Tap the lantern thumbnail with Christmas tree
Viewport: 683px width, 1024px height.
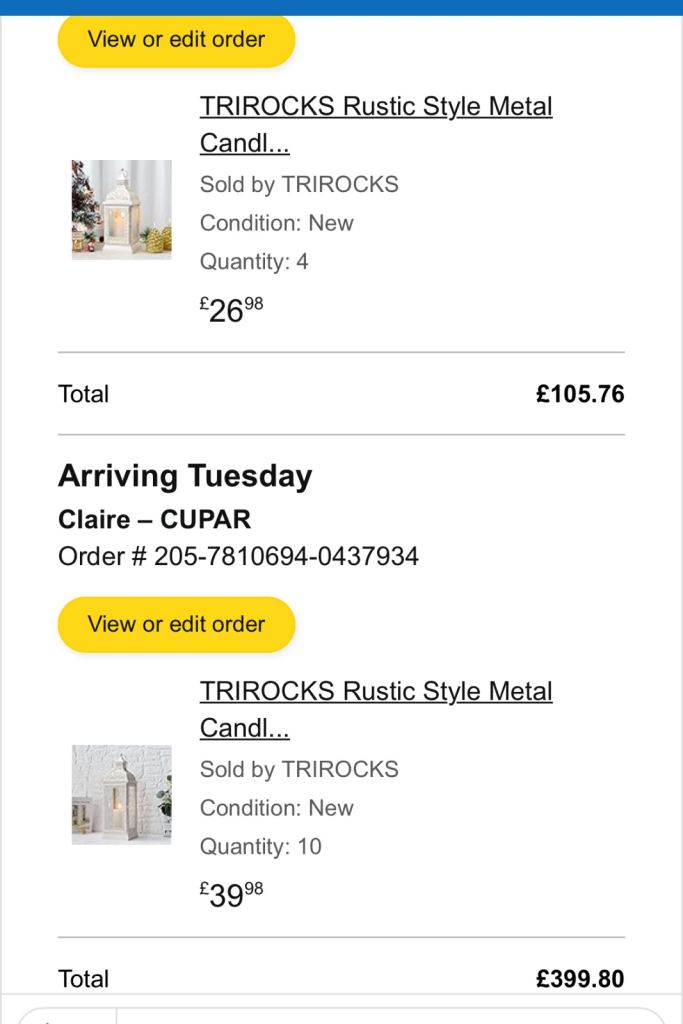[121, 210]
